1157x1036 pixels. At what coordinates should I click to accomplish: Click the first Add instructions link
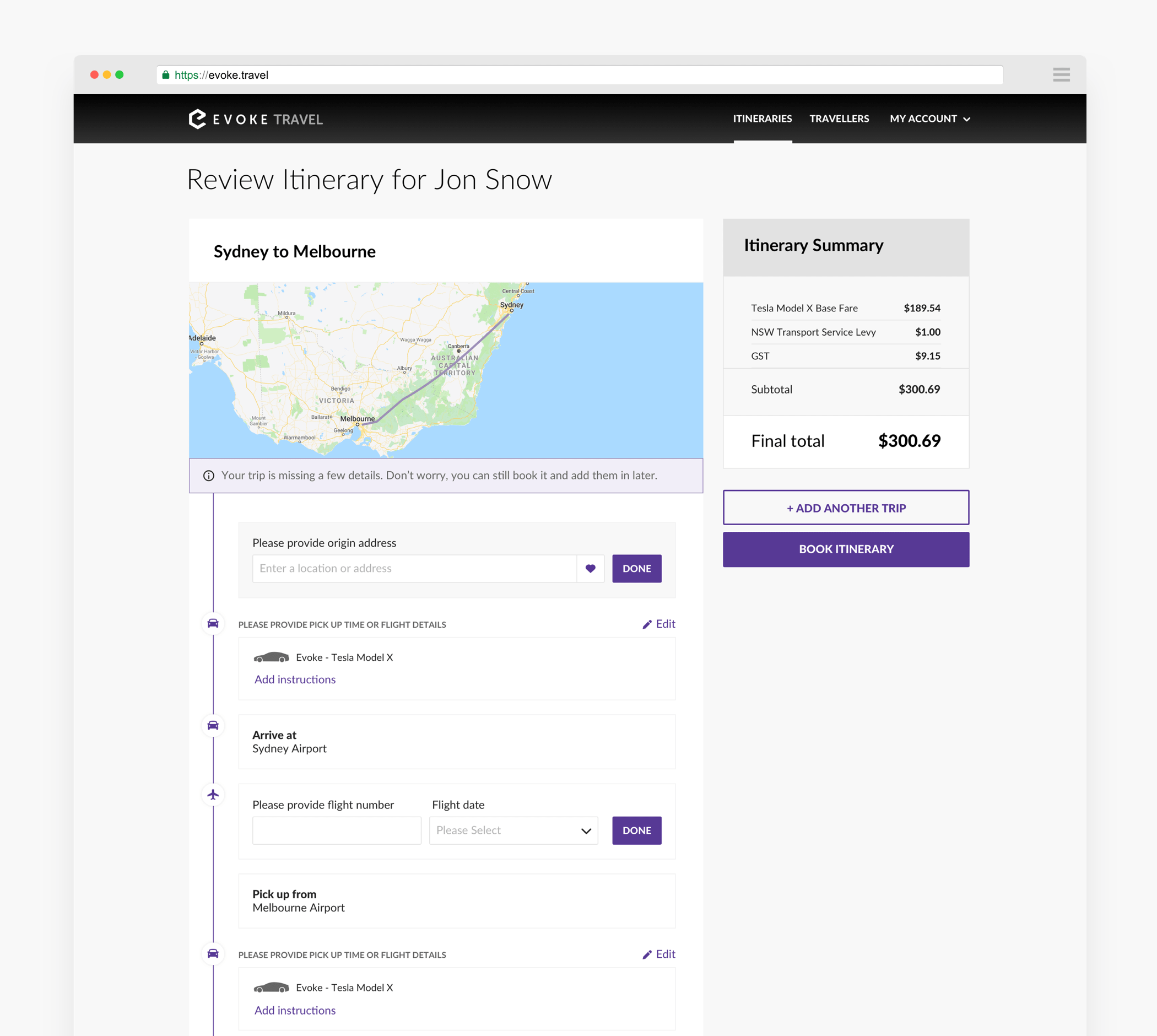pyautogui.click(x=295, y=679)
